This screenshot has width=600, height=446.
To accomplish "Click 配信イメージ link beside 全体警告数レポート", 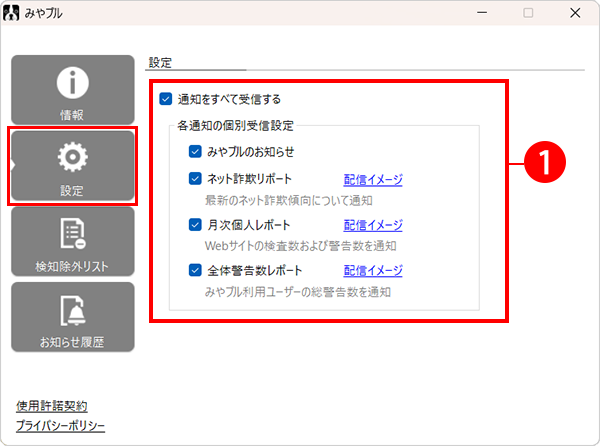I will 373,270.
